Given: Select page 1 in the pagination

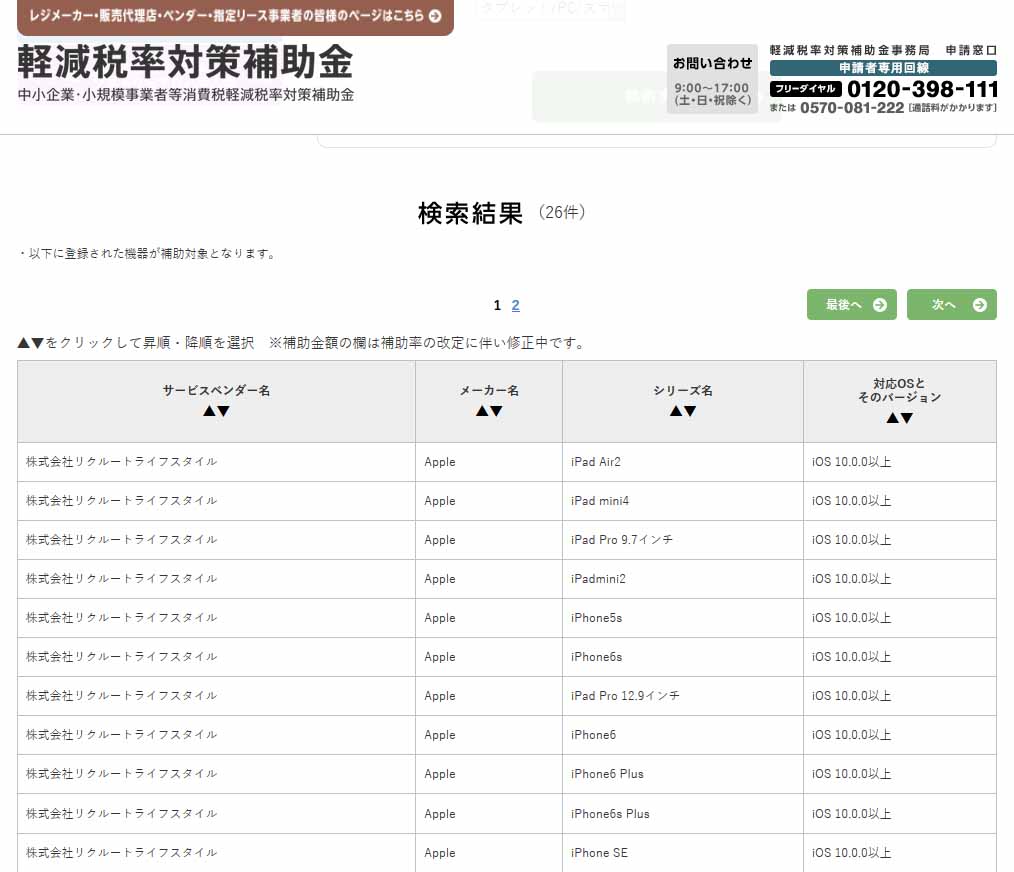Looking at the screenshot, I should 497,305.
